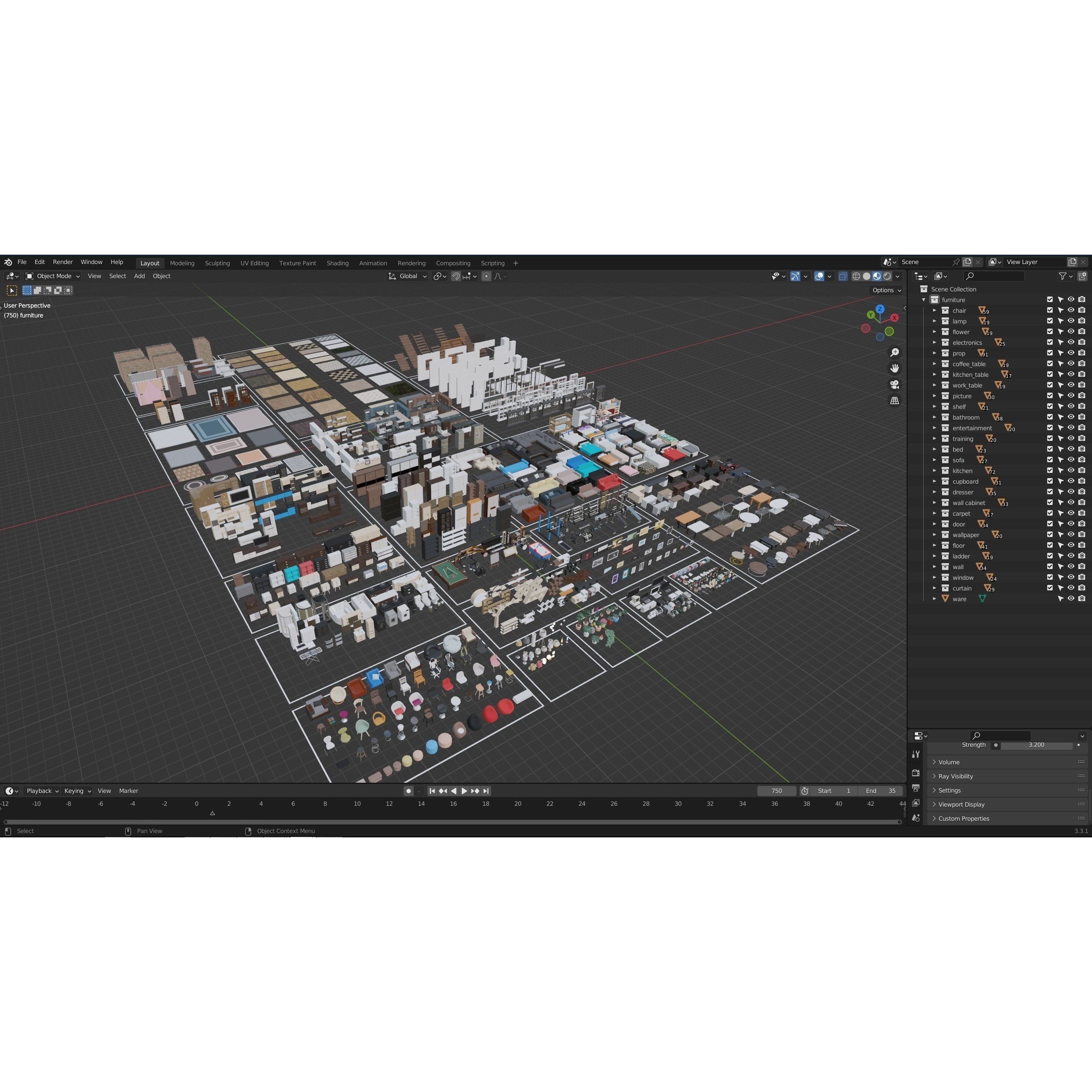1092x1092 pixels.
Task: Hide the sofa collection in viewport
Action: coord(1071,460)
